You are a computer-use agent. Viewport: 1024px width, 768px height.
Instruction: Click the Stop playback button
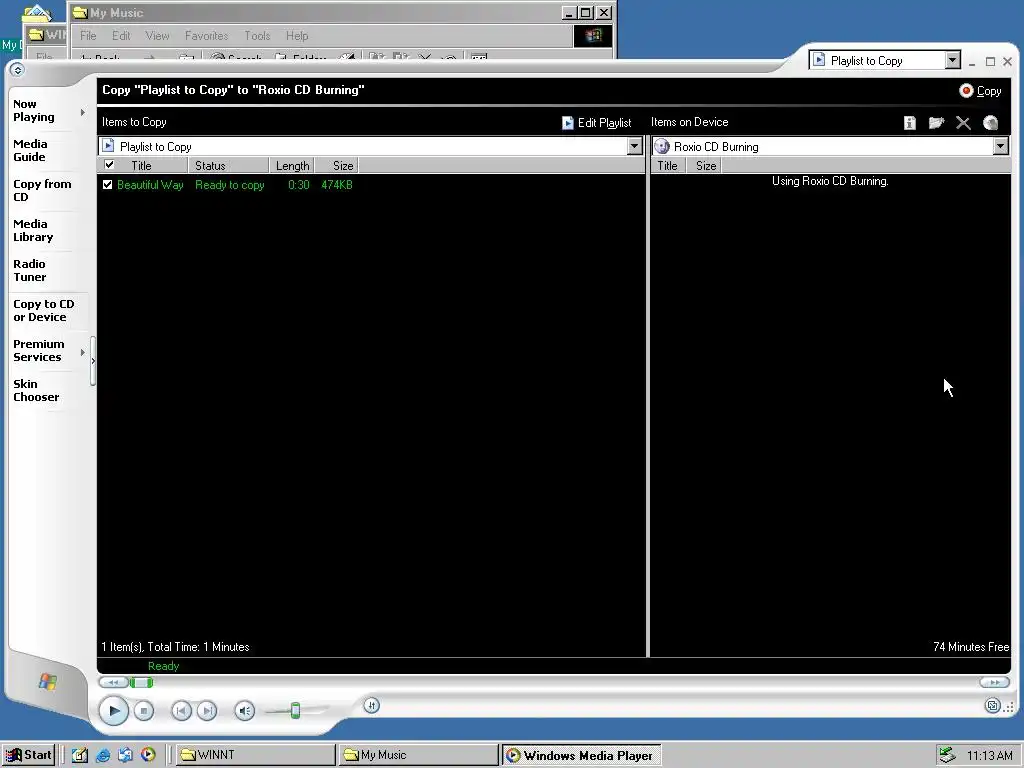coord(144,711)
